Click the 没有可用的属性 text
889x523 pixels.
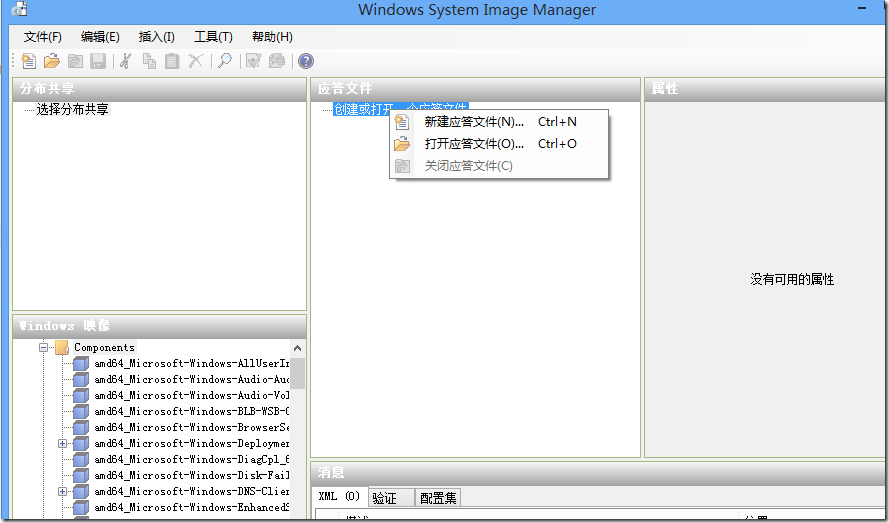792,279
